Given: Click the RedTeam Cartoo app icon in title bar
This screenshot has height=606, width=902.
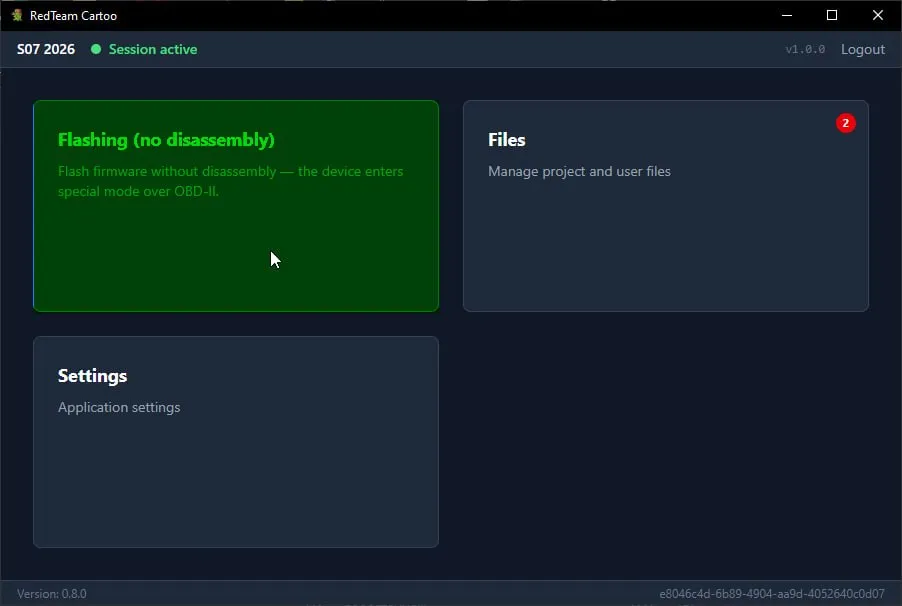Looking at the screenshot, I should [x=17, y=15].
